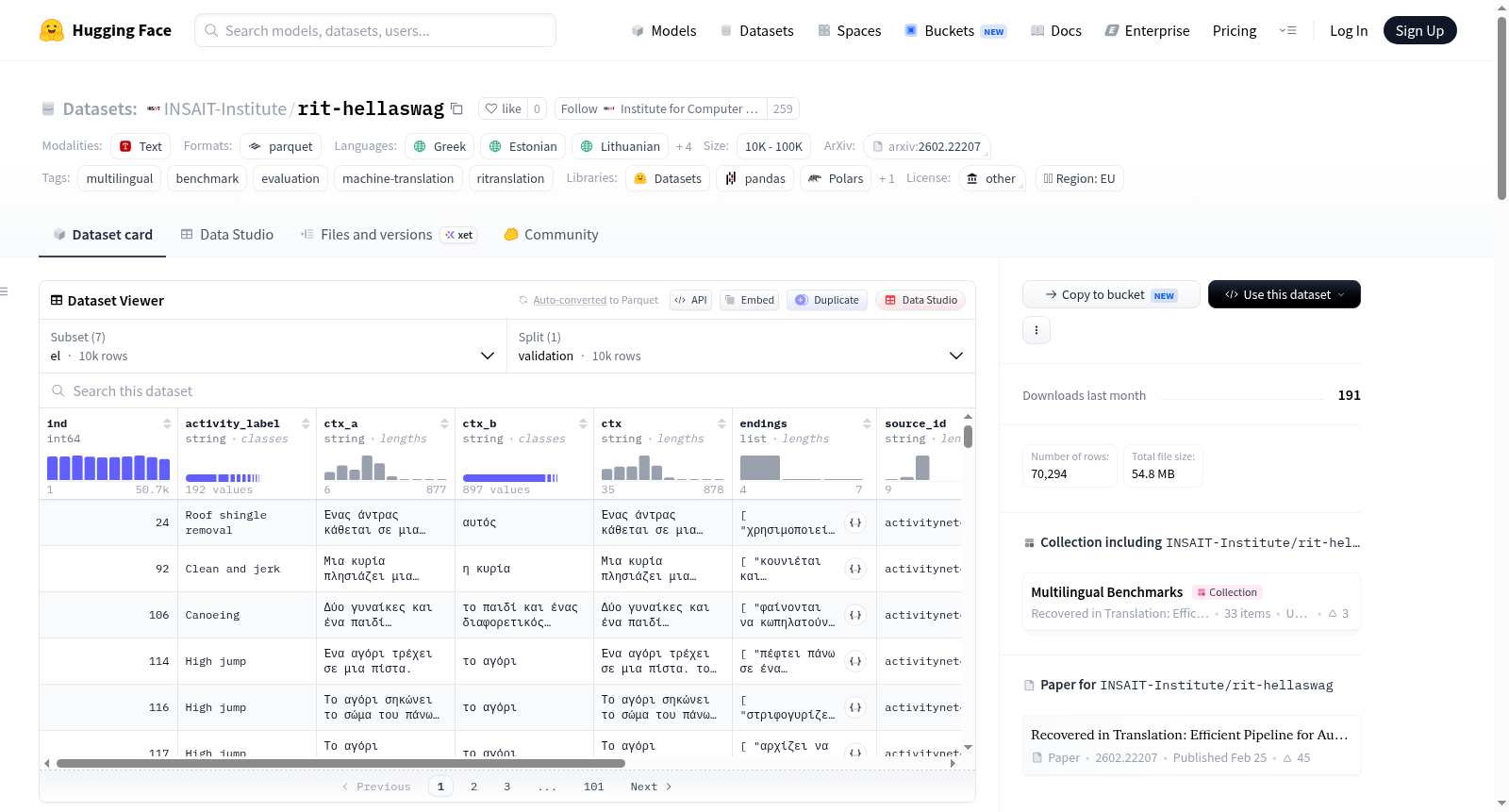Follow Institute for Computer organization
Viewport: 1509px width, 812px height.
pos(660,108)
